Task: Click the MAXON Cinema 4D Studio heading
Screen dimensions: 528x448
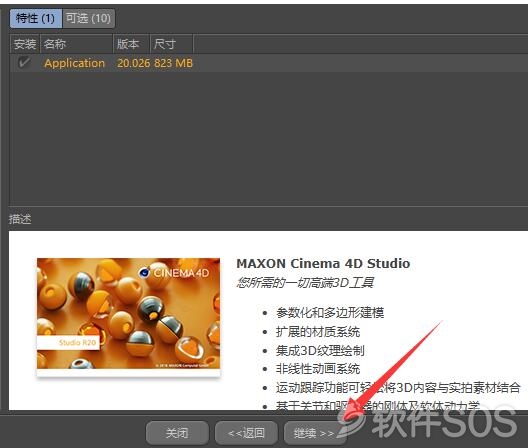Action: coord(323,263)
